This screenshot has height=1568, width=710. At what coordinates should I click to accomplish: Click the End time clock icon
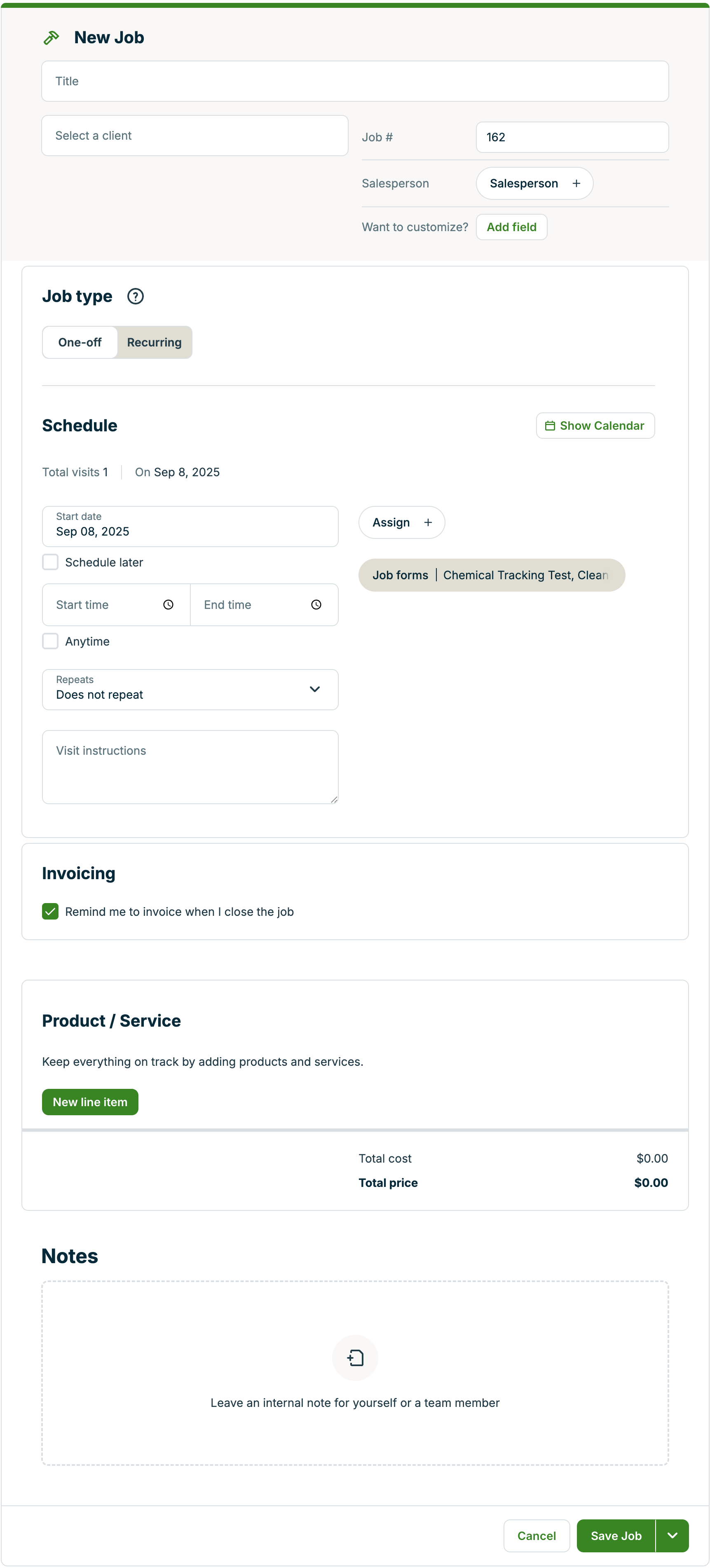click(316, 604)
